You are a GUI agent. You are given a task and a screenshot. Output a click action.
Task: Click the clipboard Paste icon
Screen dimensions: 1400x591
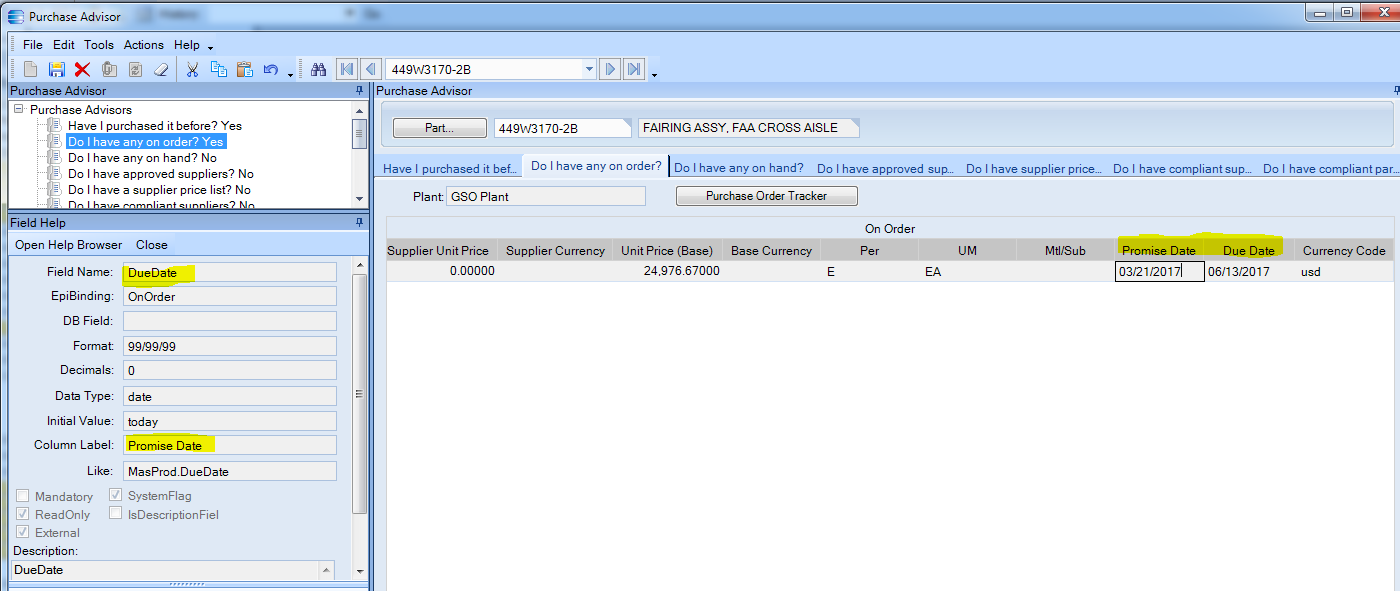(x=245, y=69)
